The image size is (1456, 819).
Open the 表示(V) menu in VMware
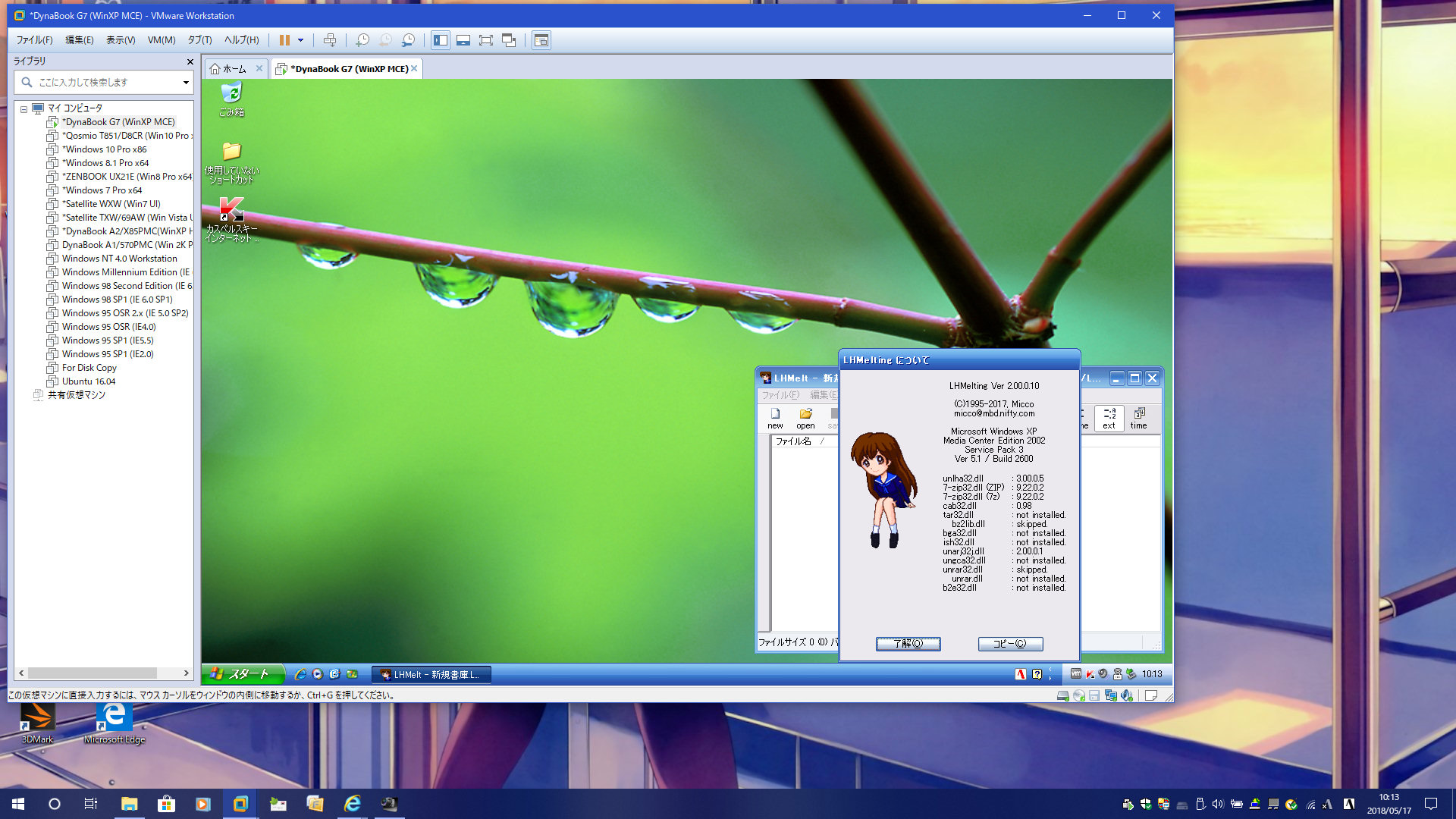click(121, 40)
